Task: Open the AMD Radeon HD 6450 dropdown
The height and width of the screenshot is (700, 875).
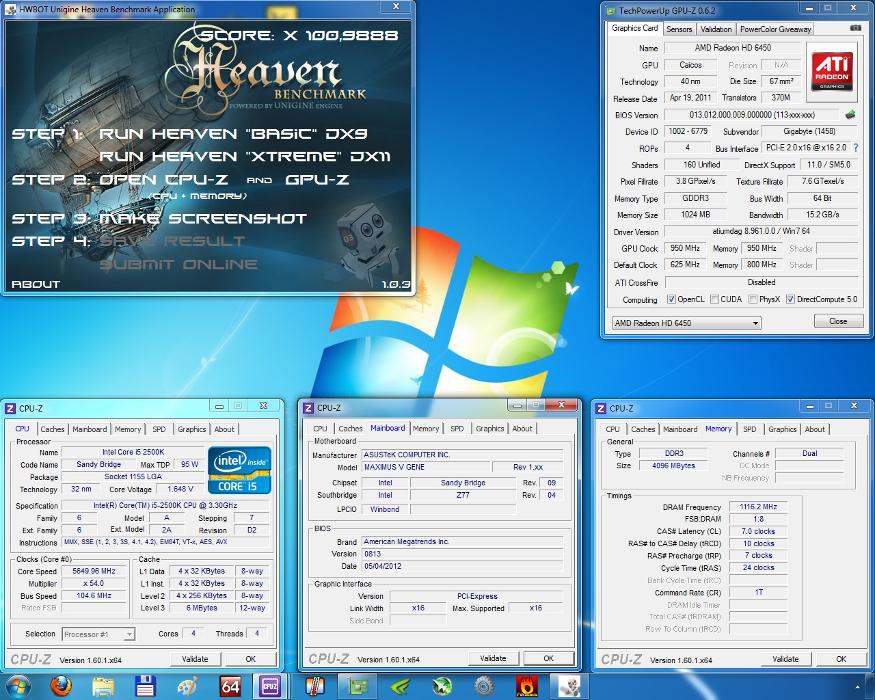Action: (x=686, y=323)
